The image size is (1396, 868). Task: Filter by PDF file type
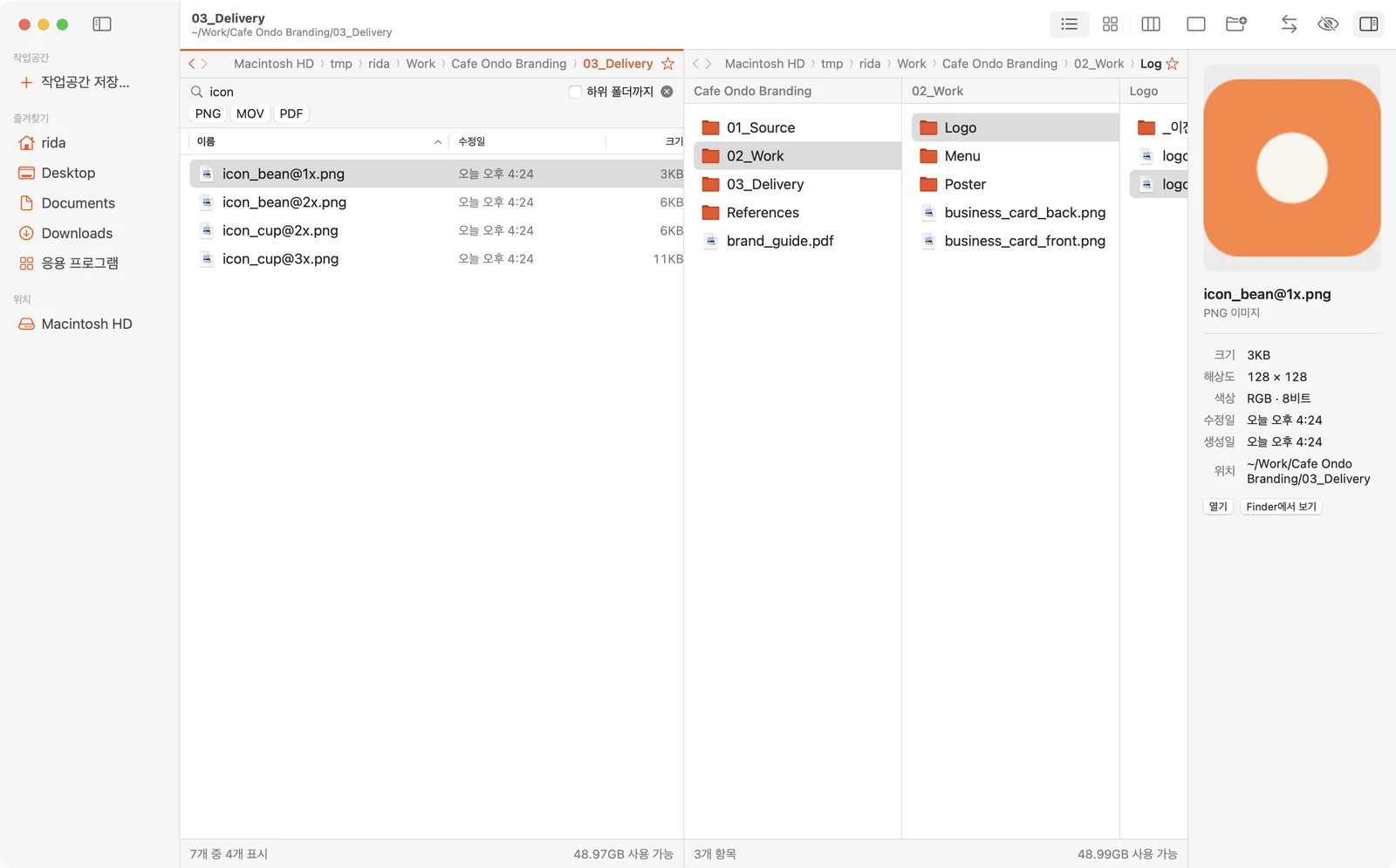point(291,113)
